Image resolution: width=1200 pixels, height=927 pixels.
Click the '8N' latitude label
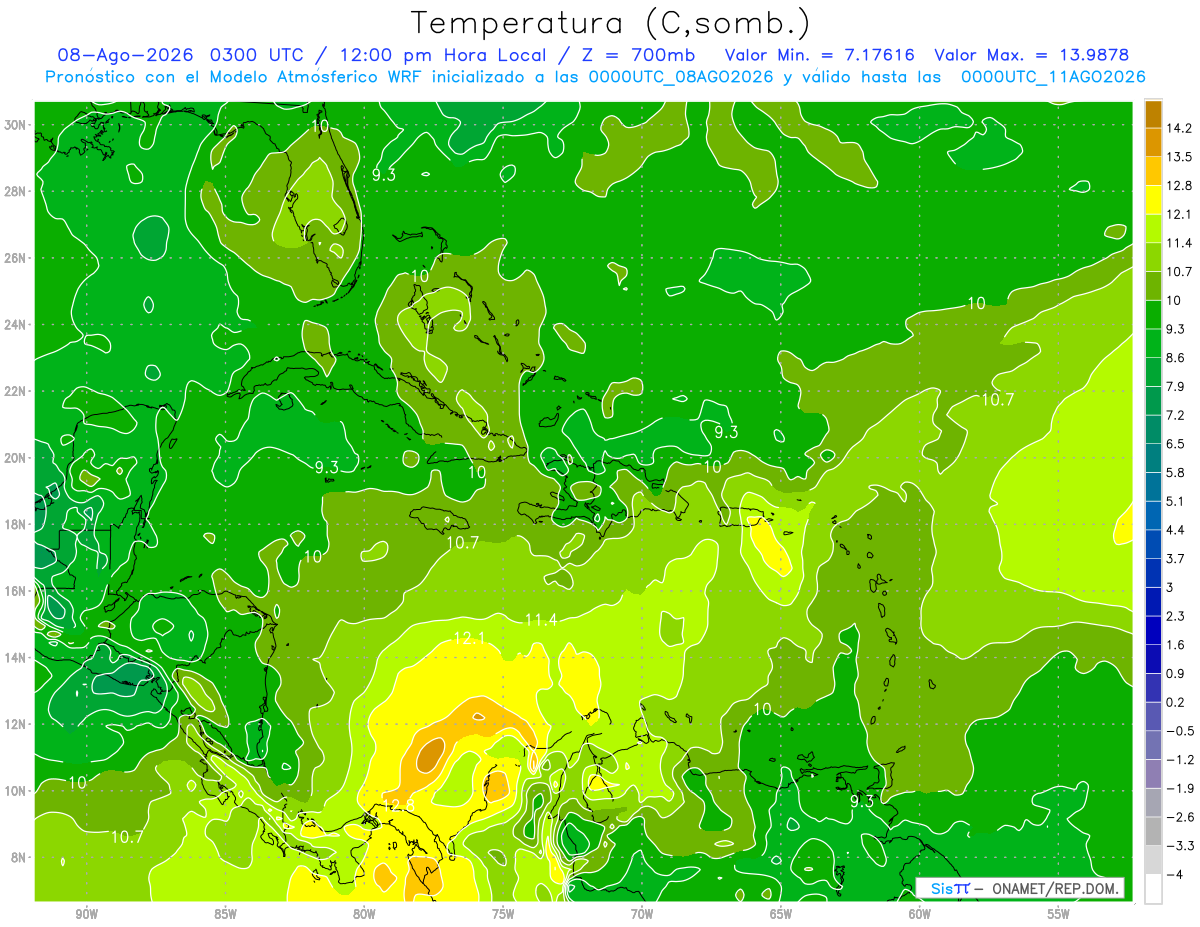[x=20, y=857]
